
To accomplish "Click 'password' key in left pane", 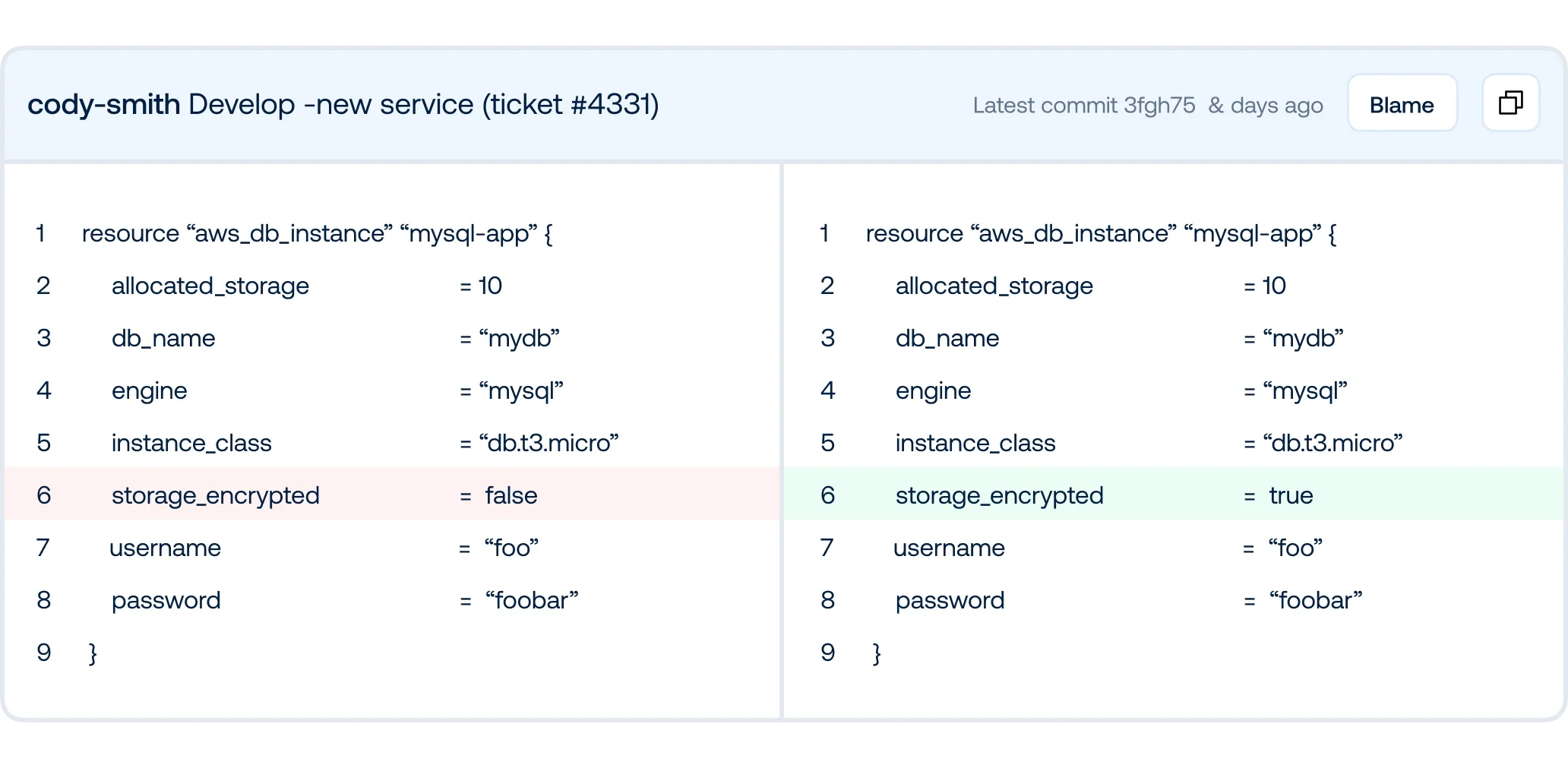I will [x=166, y=602].
